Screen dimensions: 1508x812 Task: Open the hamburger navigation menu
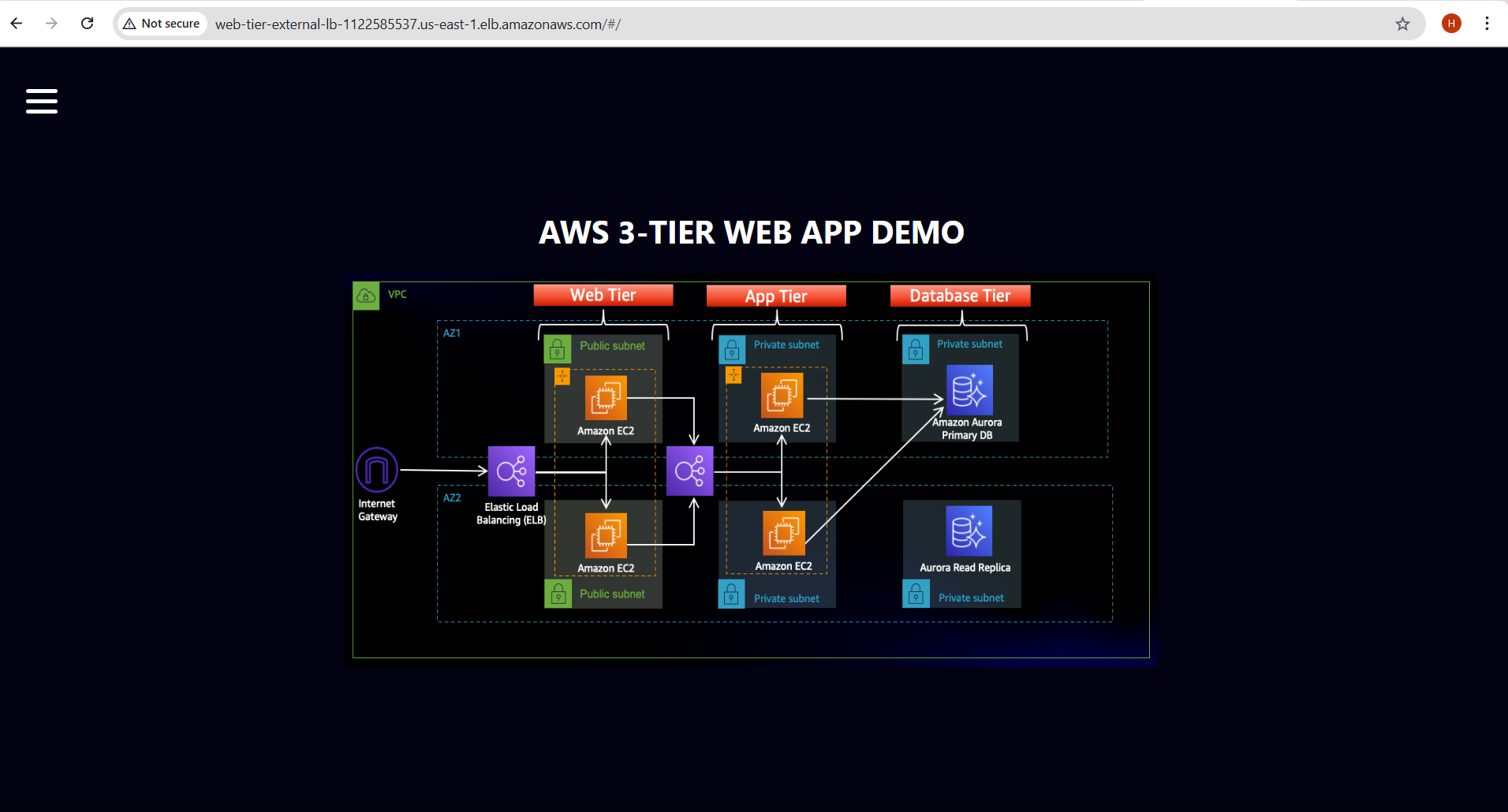tap(42, 101)
